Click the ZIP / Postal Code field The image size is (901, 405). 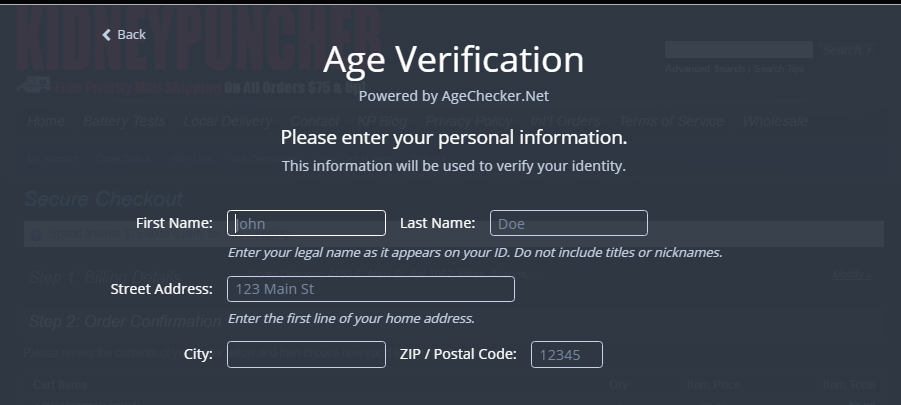567,354
